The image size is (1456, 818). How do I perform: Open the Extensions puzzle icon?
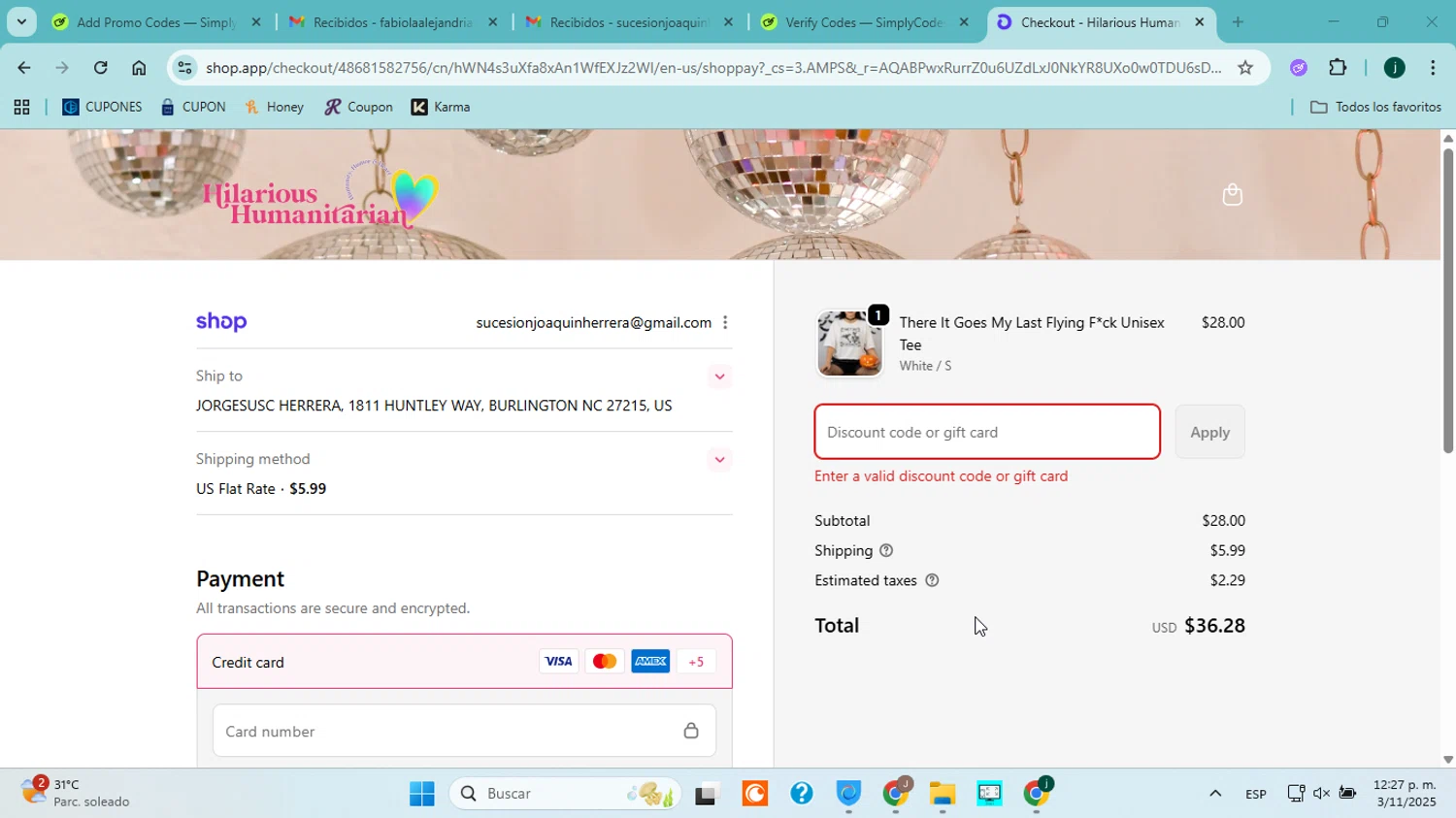point(1338,68)
